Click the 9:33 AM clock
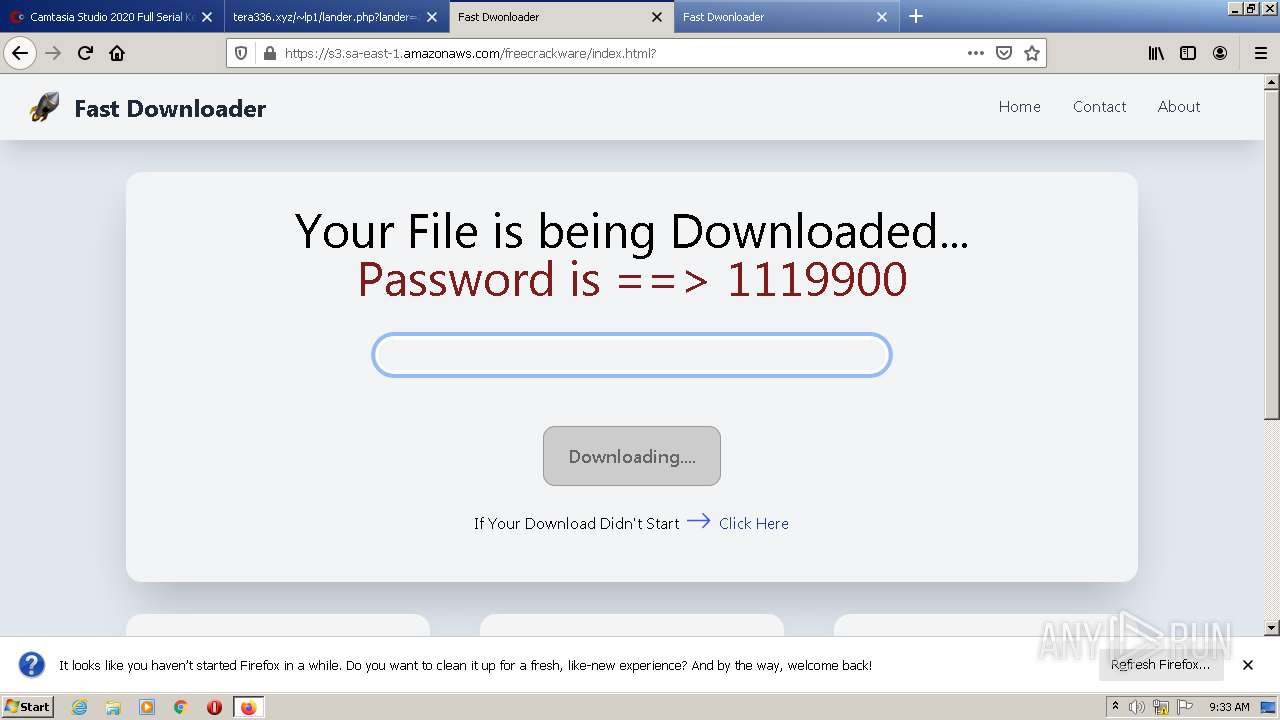This screenshot has height=720, width=1280. [1229, 707]
